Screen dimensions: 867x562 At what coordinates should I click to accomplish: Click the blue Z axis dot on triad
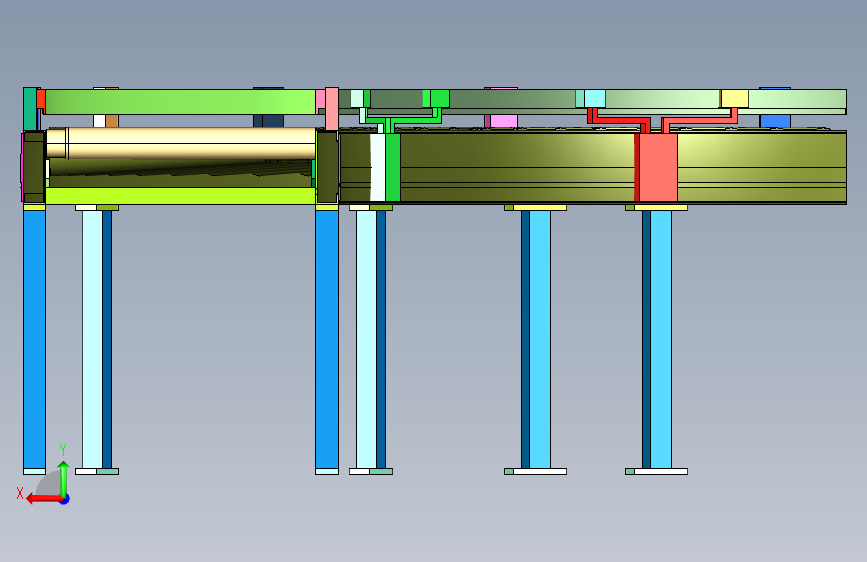click(65, 500)
